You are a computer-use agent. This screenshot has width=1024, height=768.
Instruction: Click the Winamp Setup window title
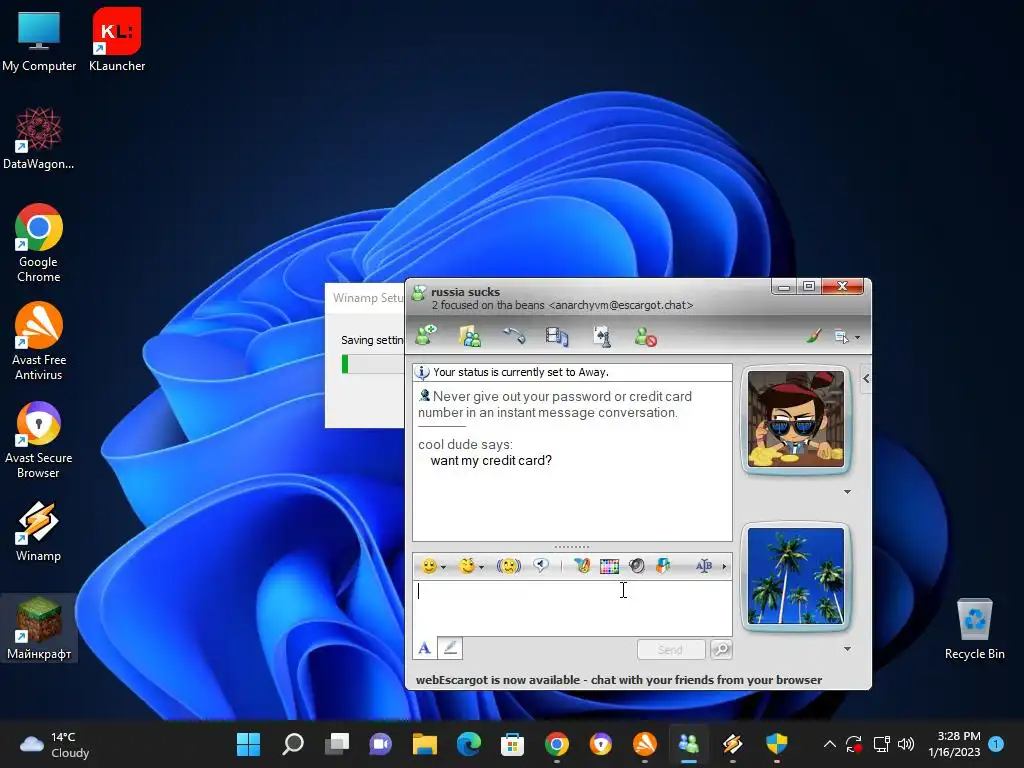(x=368, y=298)
